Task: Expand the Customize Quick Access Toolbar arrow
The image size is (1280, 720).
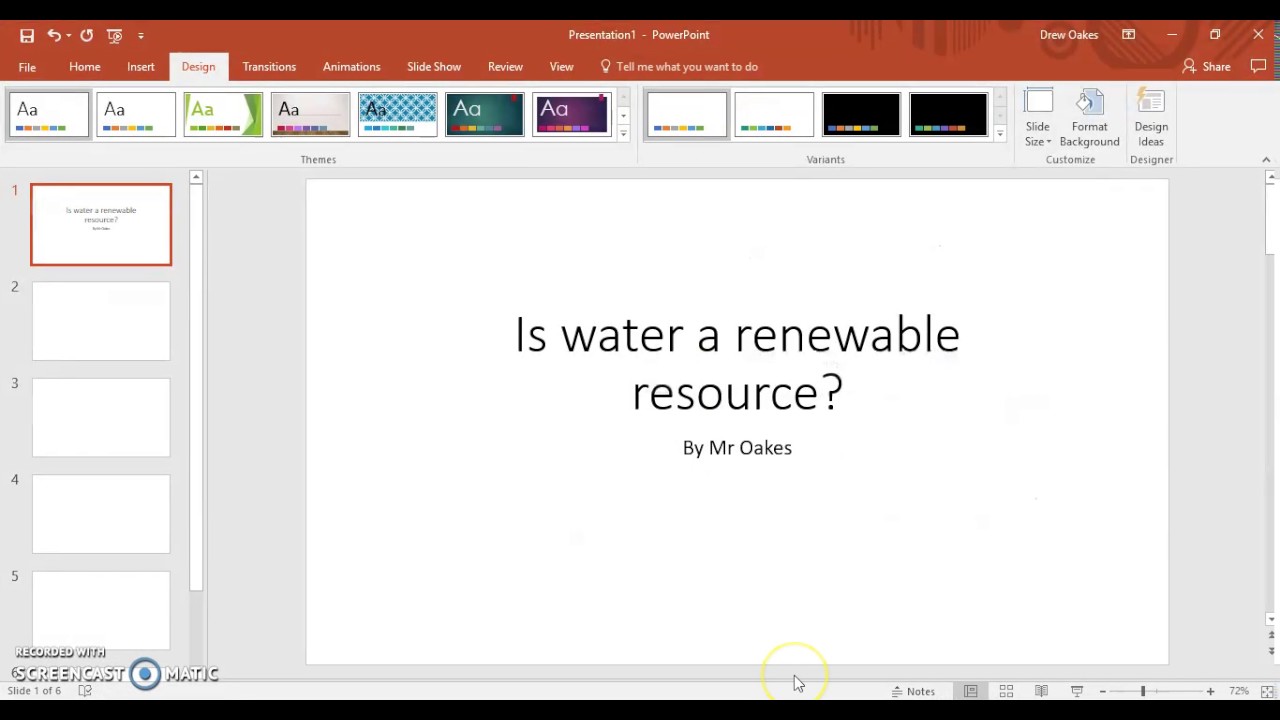Action: (141, 35)
